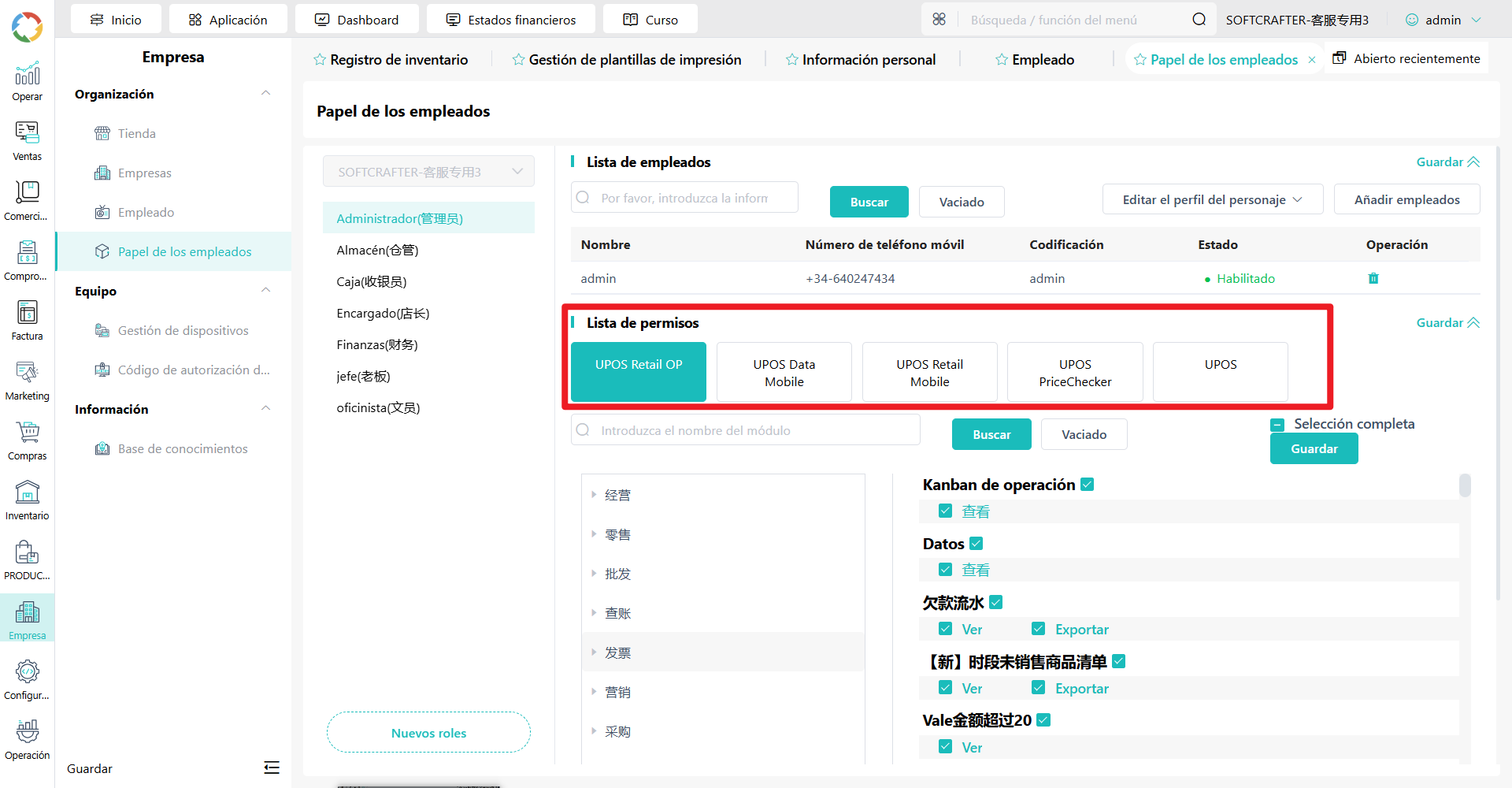
Task: Uncheck Exportar under 欠款流水
Action: pyautogui.click(x=1039, y=629)
